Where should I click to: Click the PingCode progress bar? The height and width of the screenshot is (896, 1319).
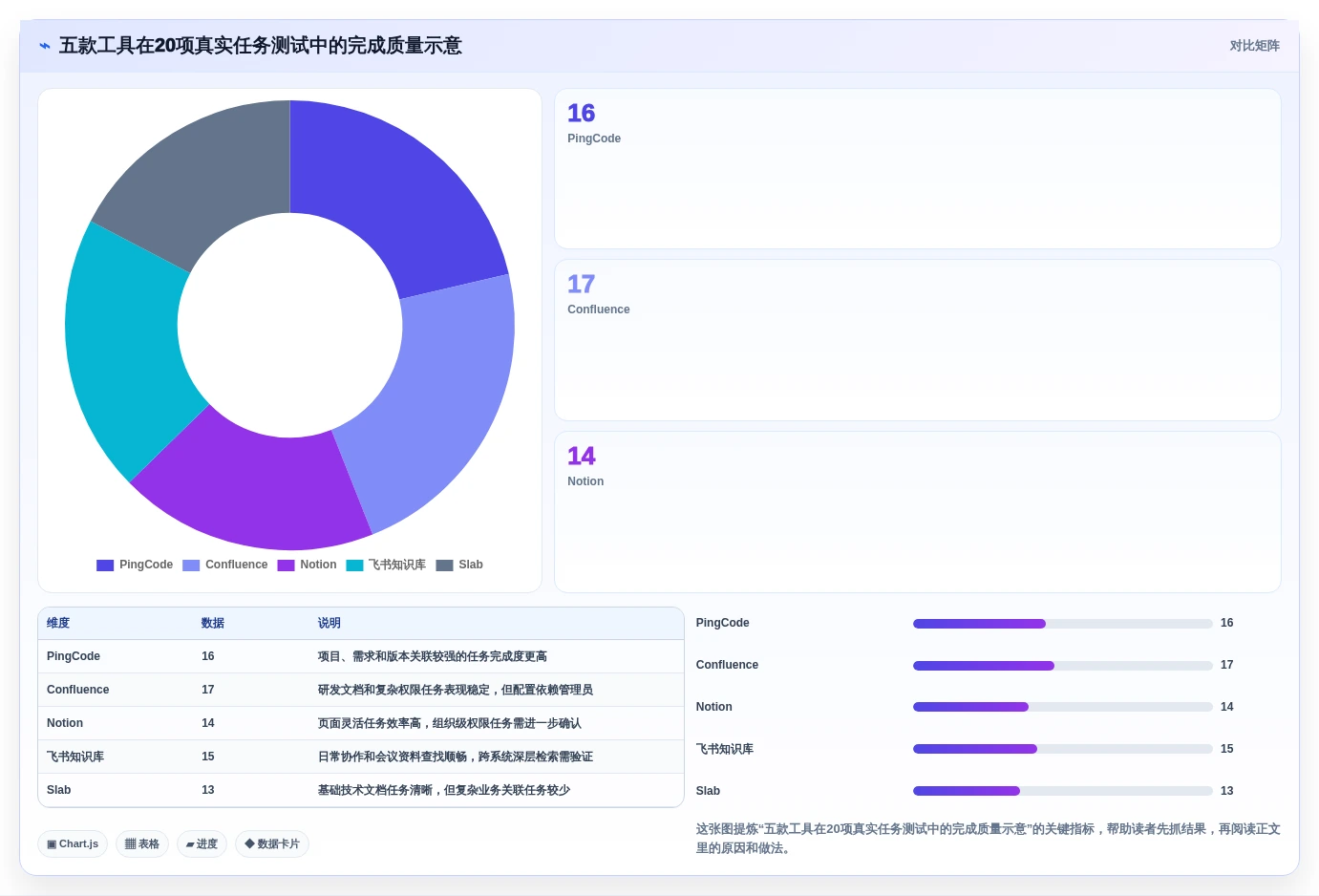1063,624
